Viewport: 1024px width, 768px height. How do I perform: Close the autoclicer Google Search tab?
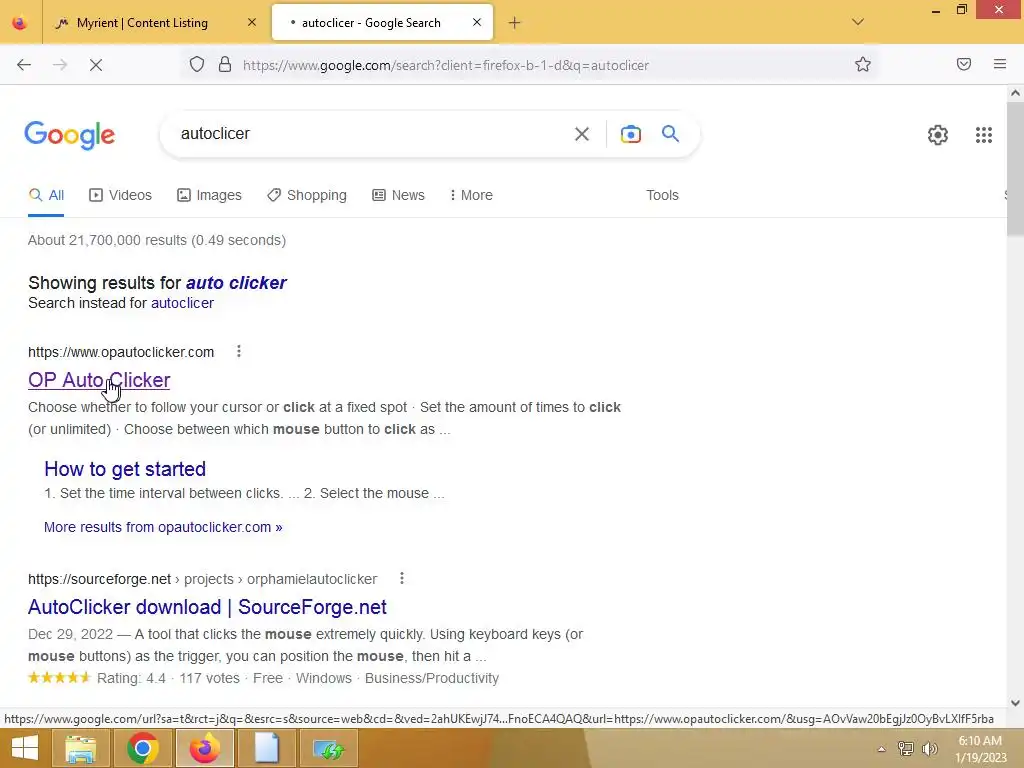[477, 22]
